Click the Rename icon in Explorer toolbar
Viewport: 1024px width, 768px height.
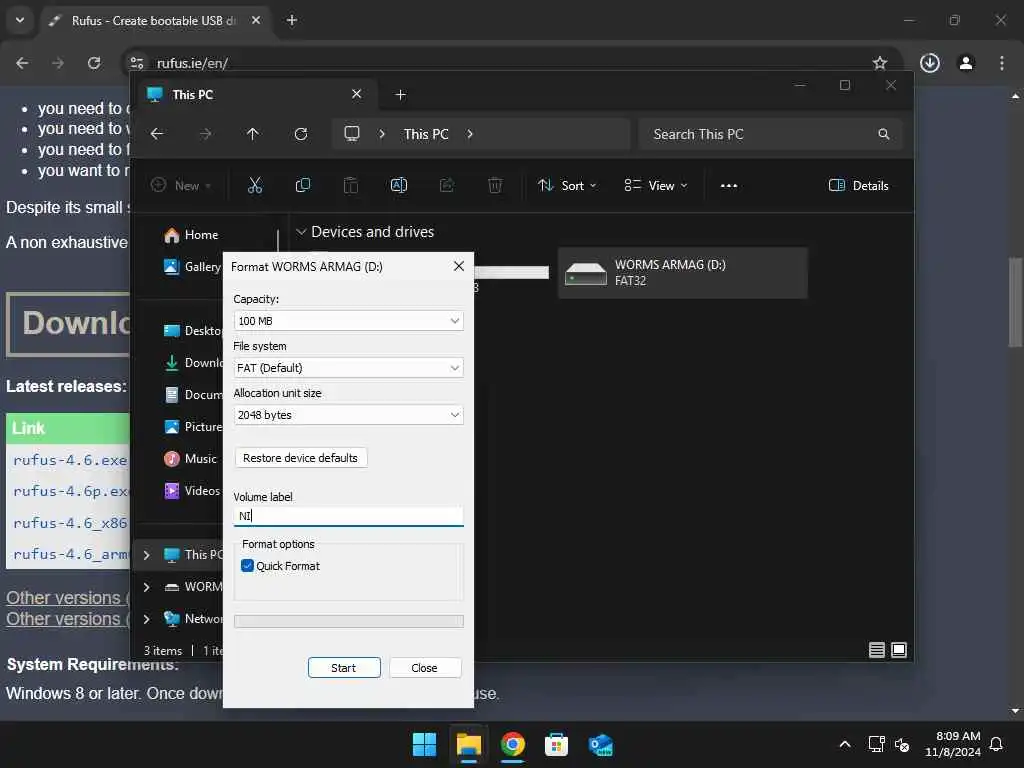tap(398, 185)
